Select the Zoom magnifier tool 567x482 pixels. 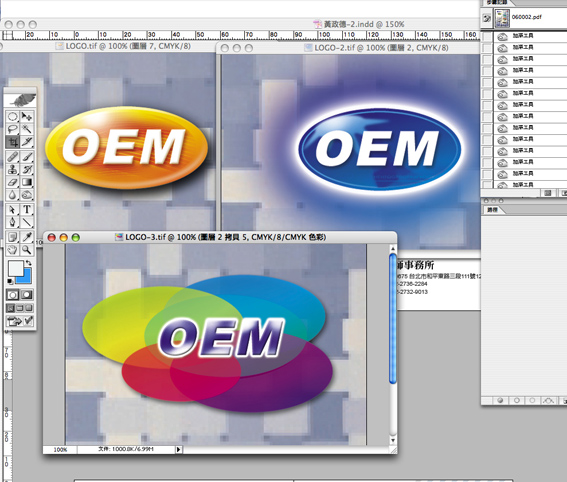[27, 249]
